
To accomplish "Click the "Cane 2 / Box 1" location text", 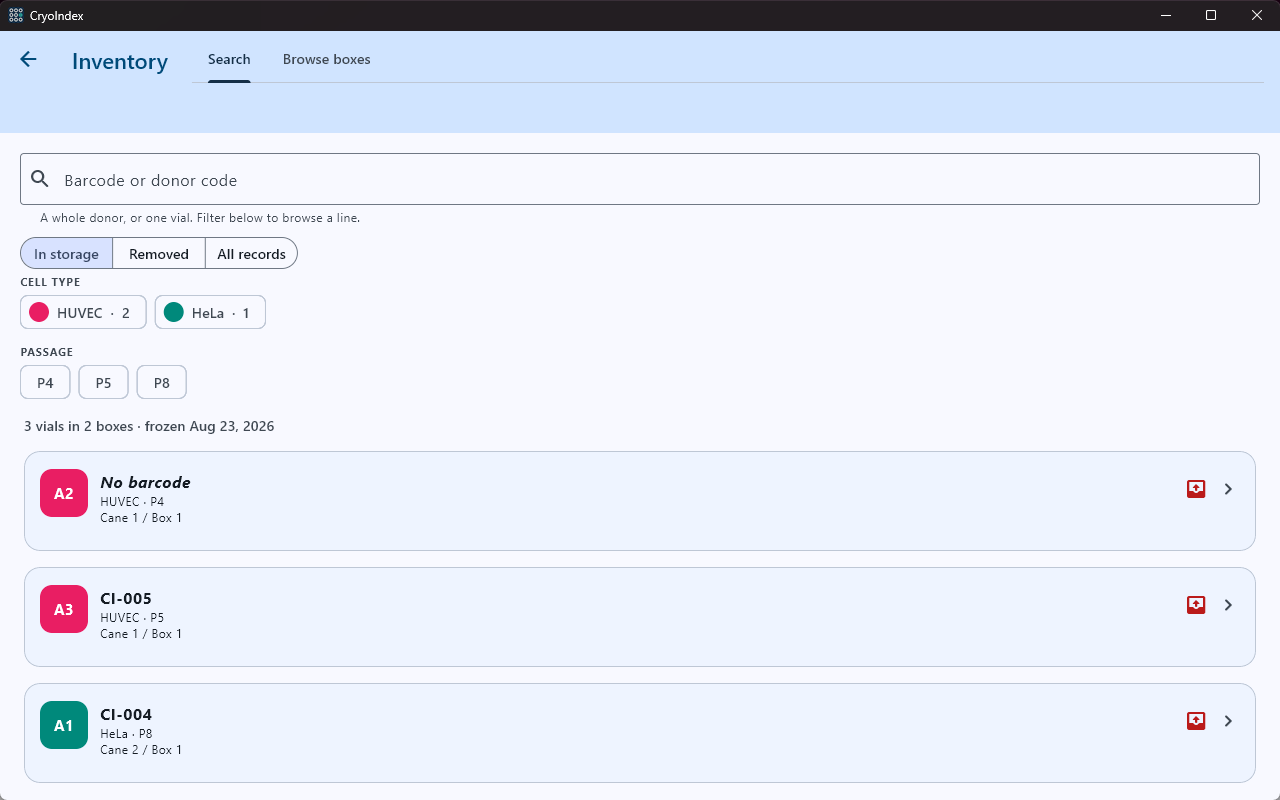I will (141, 750).
